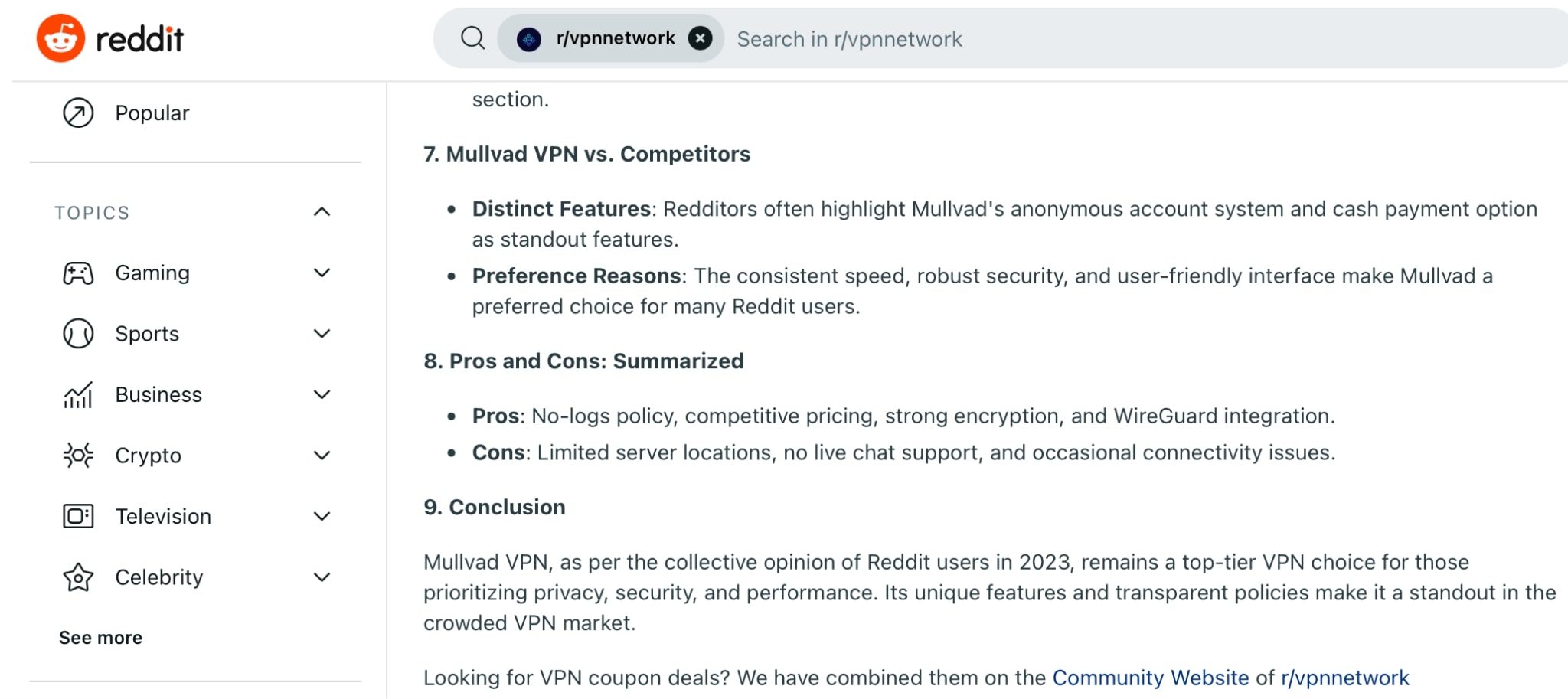Click the Cons bullet text
The image size is (1568, 699).
point(903,452)
